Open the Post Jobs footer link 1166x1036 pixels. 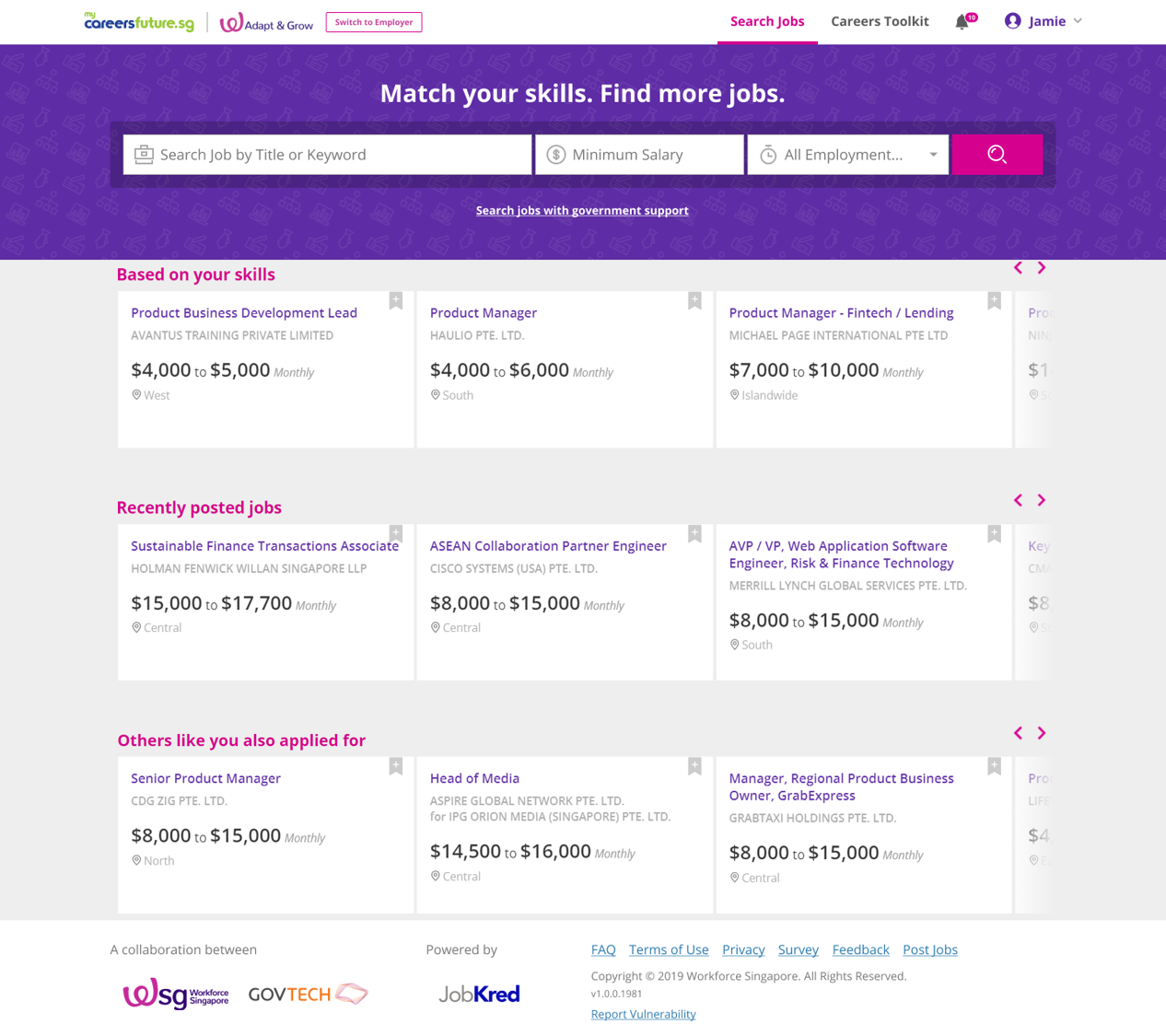pyautogui.click(x=930, y=949)
